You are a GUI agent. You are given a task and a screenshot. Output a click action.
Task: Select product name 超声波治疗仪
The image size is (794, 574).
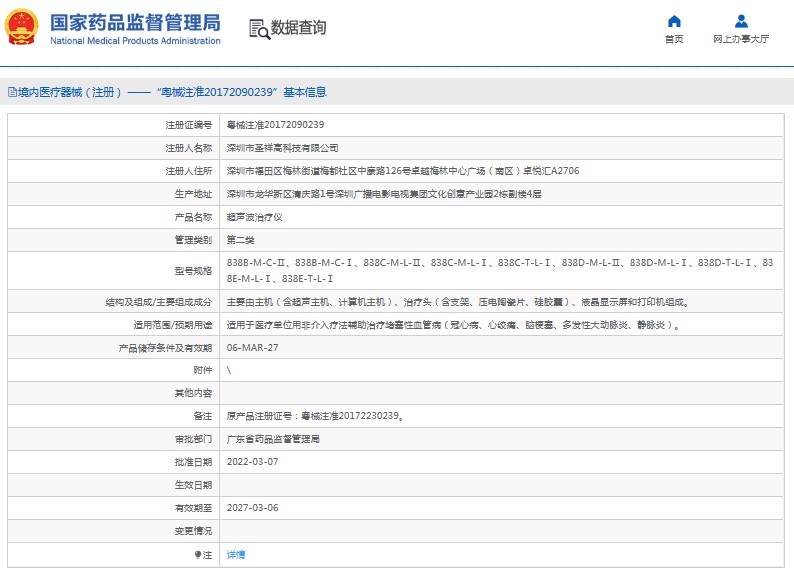click(x=255, y=217)
